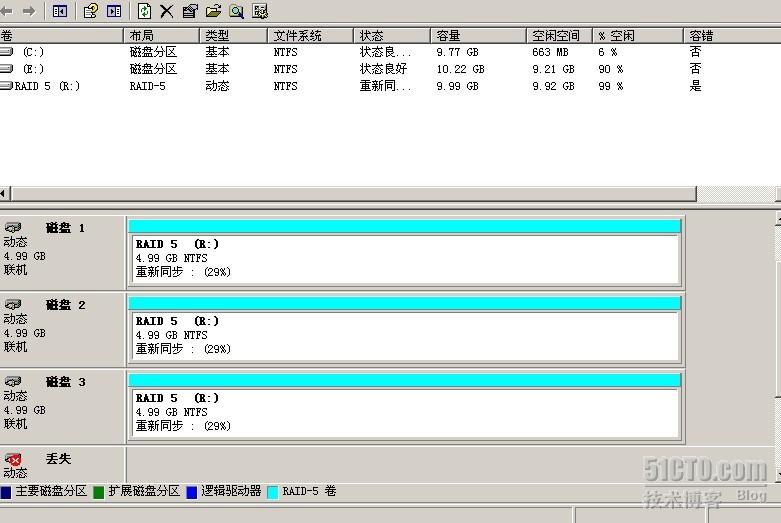Click the 磁盘 2 disk icon
Image resolution: width=781 pixels, height=523 pixels.
[x=13, y=304]
